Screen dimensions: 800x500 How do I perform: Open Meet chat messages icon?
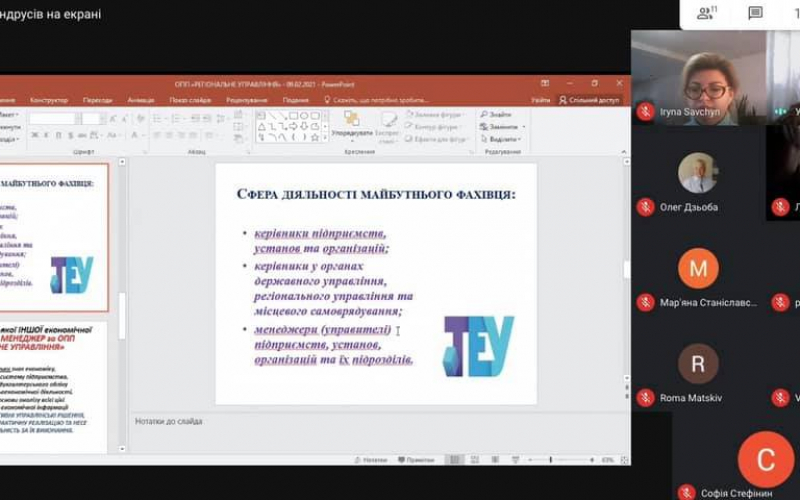pyautogui.click(x=755, y=13)
